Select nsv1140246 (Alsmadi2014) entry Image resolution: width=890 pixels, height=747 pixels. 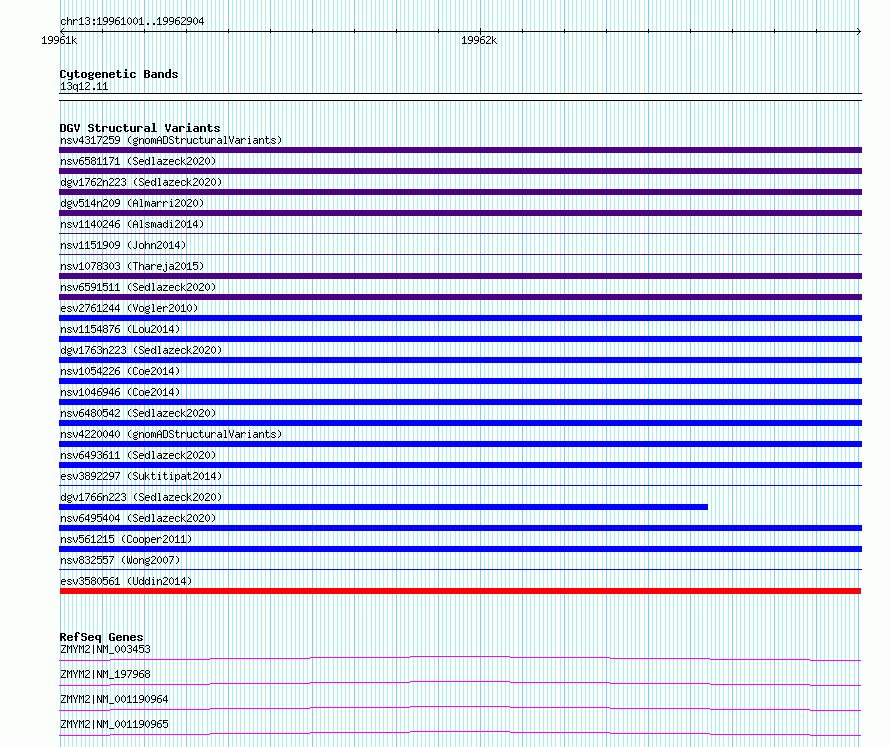132,224
